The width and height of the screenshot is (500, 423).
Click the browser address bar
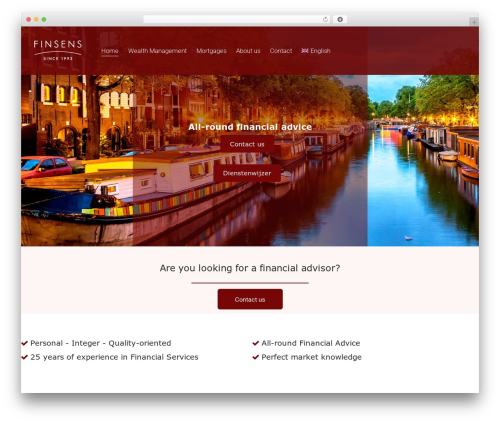tap(237, 20)
